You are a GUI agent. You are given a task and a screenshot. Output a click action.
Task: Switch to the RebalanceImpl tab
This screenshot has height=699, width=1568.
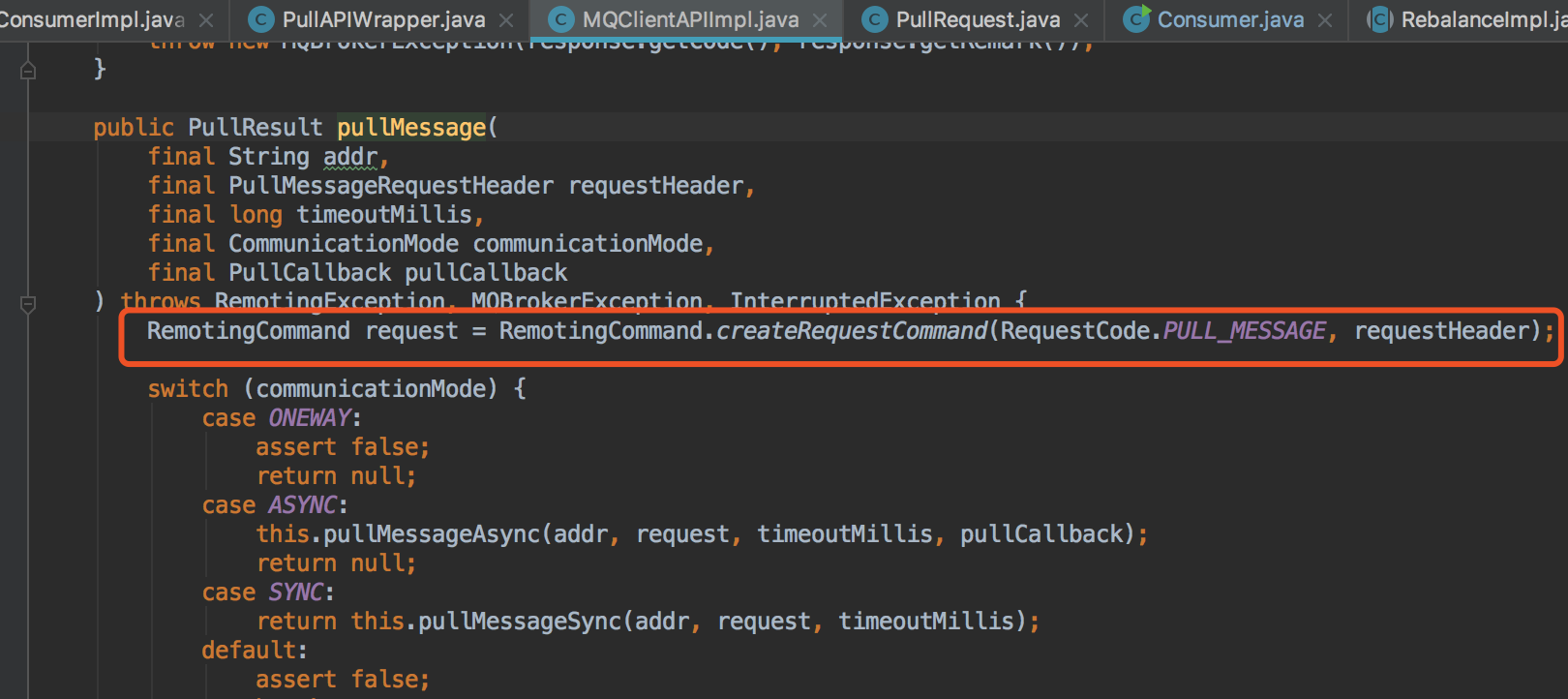1481,19
